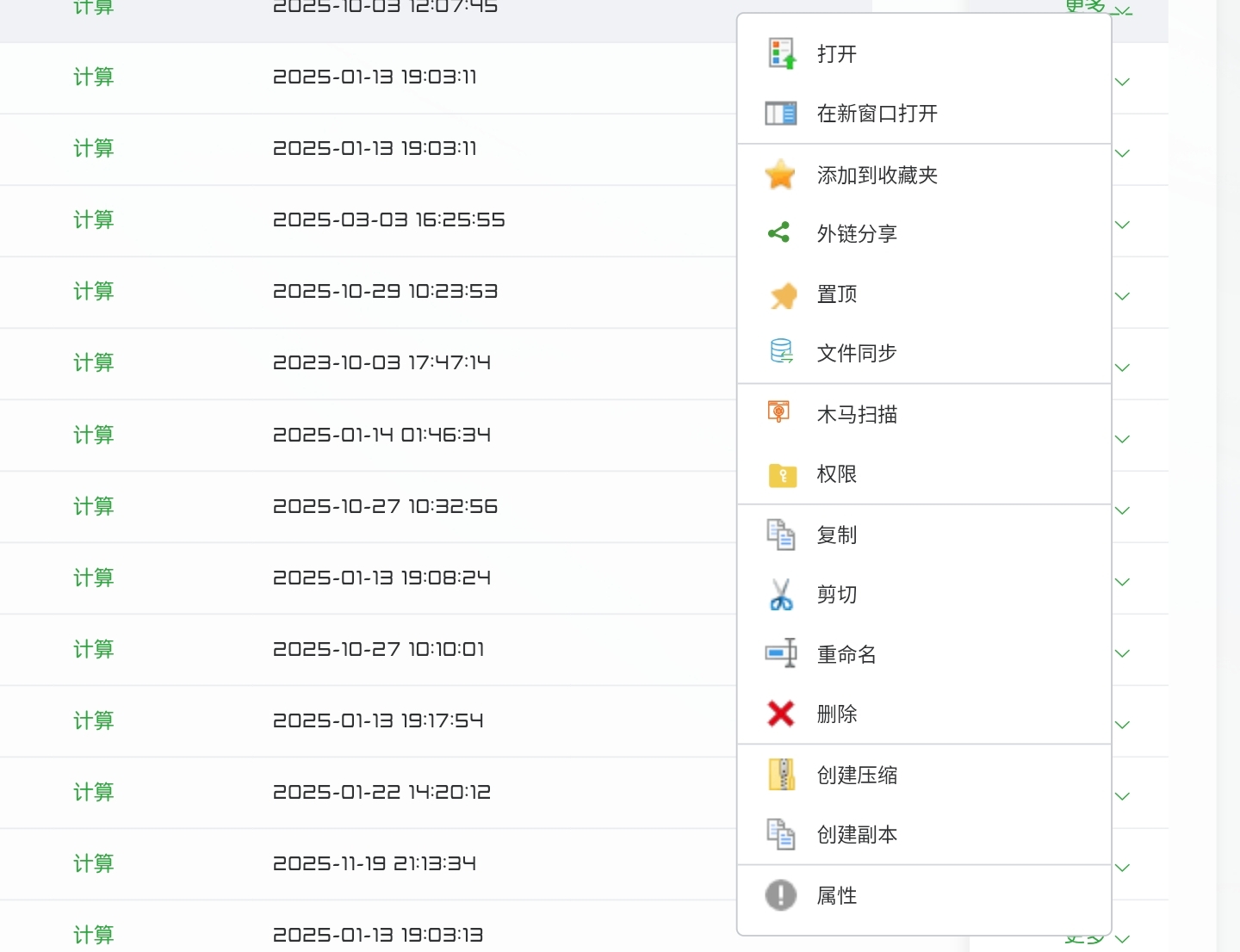Click the scissors icon for 剪切
The width and height of the screenshot is (1240, 952).
click(x=780, y=594)
